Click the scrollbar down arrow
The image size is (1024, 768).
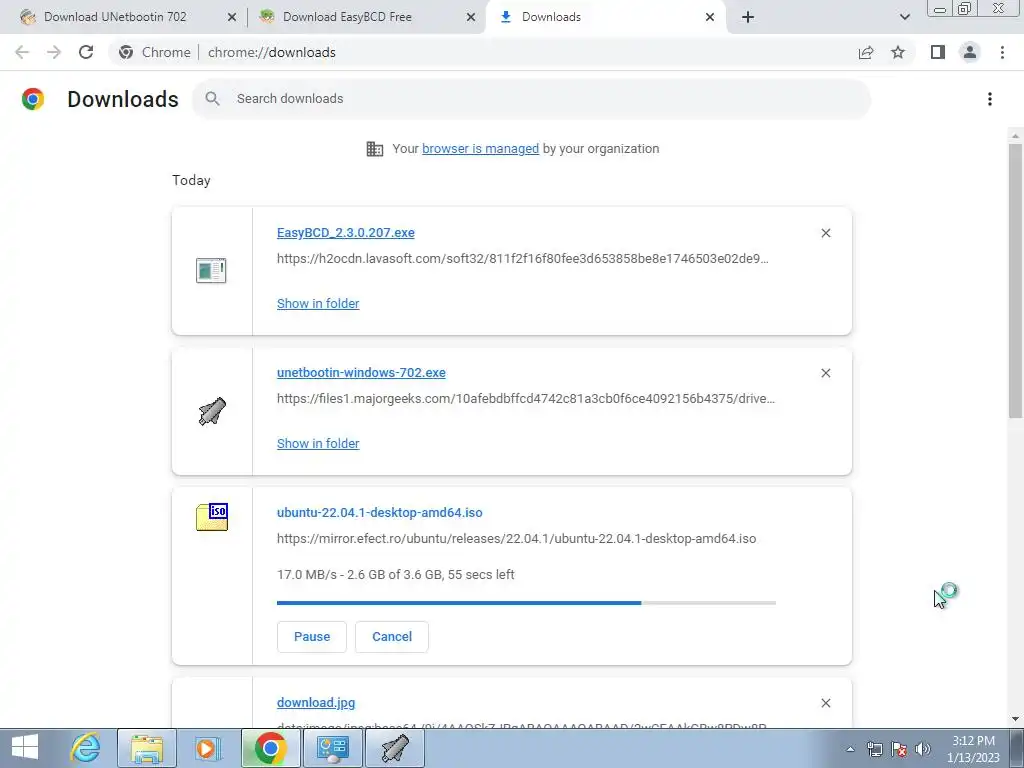[x=1015, y=719]
